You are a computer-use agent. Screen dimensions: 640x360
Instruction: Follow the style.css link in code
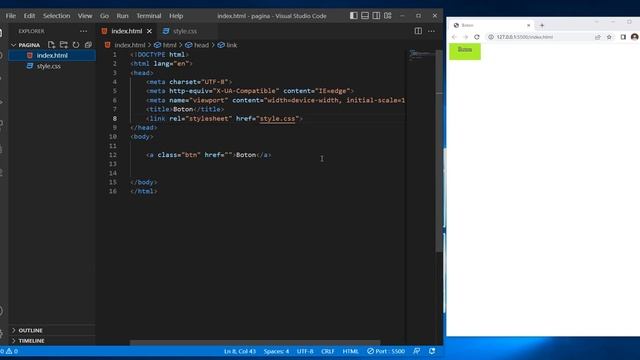tap(277, 118)
